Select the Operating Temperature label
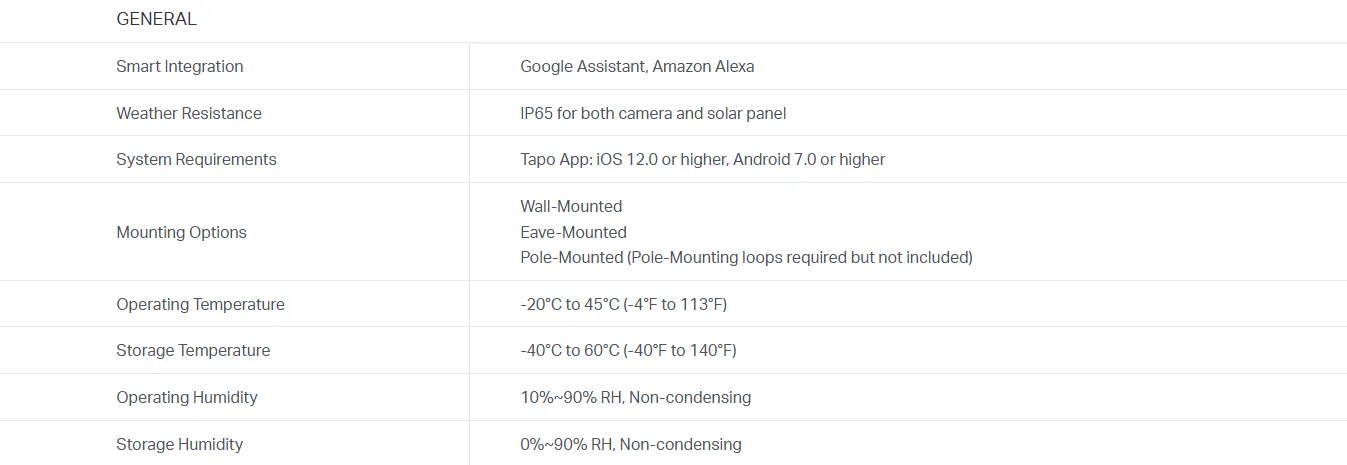 point(200,304)
